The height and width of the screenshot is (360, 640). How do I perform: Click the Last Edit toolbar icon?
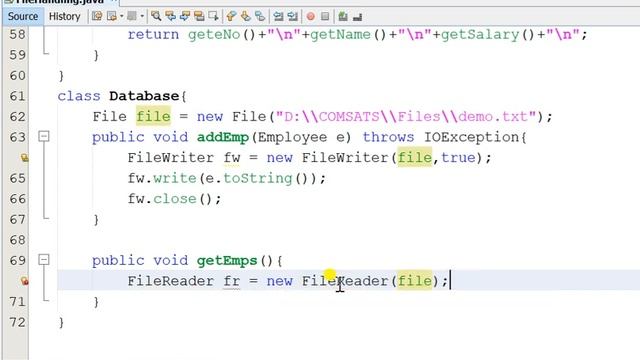pos(97,16)
